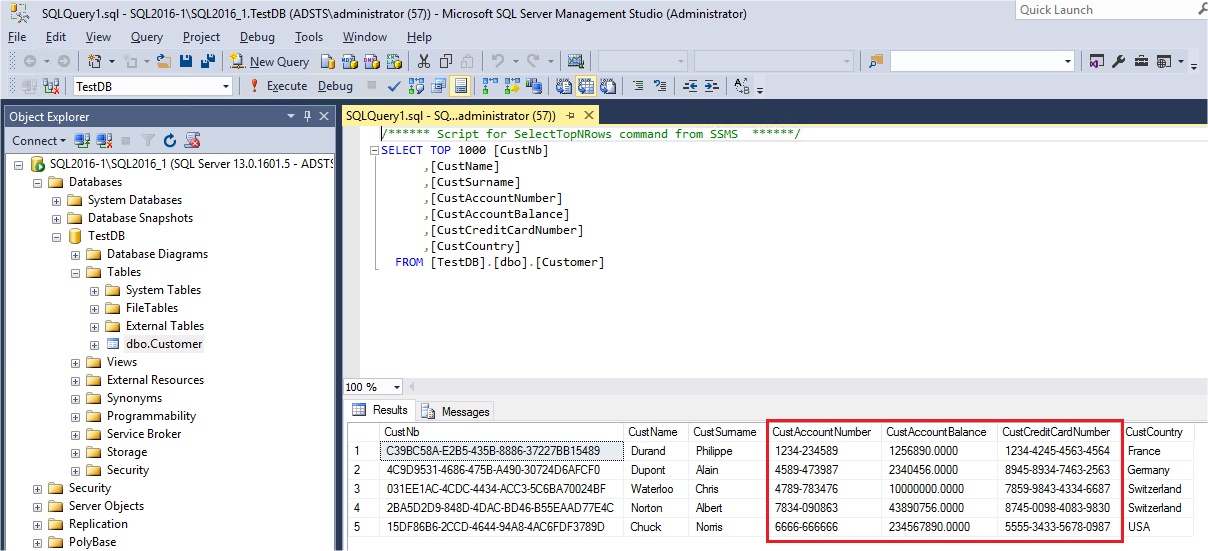Toggle Include Actual Execution Plan
This screenshot has width=1208, height=551.
click(490, 86)
